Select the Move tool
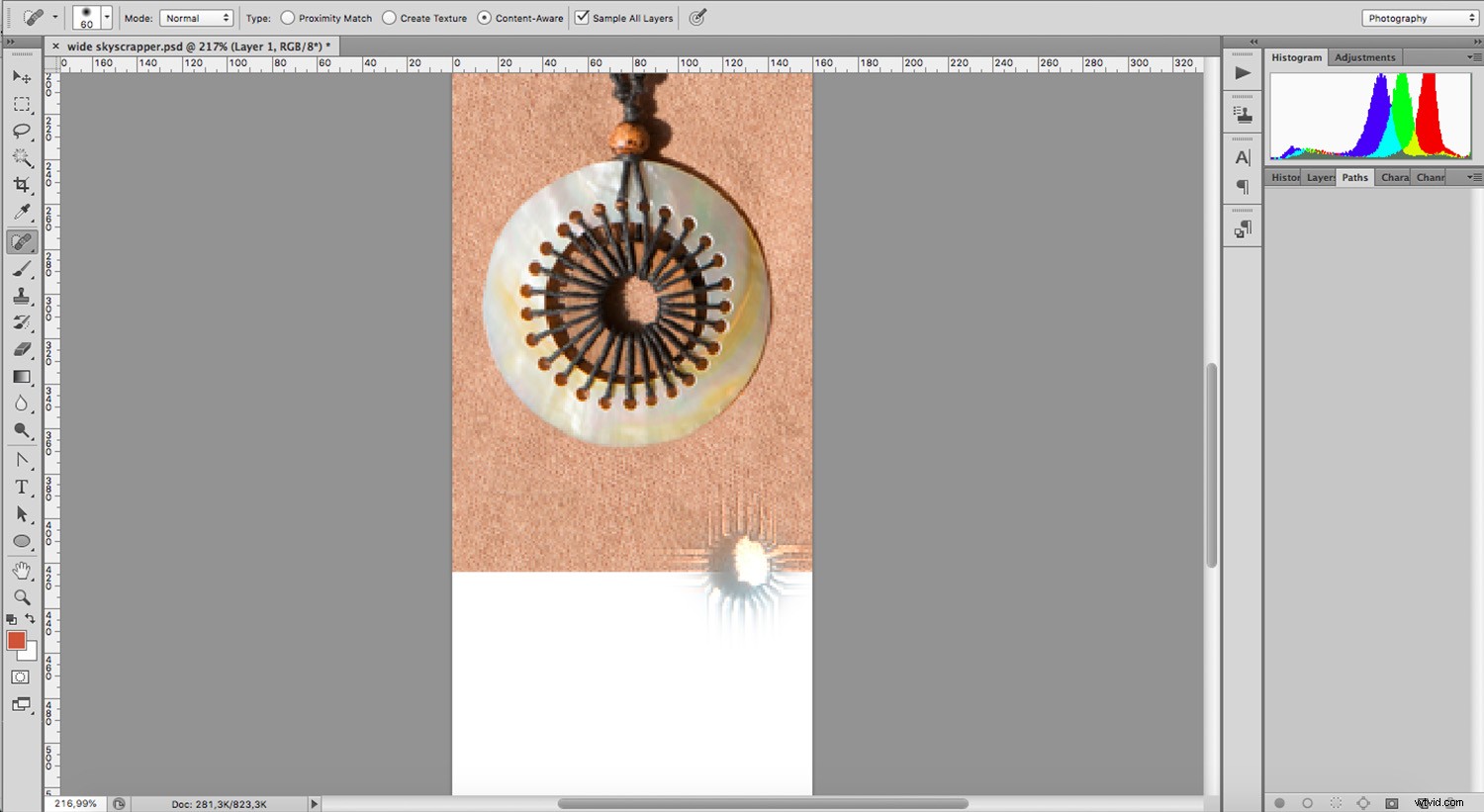The height and width of the screenshot is (812, 1484). [22, 77]
